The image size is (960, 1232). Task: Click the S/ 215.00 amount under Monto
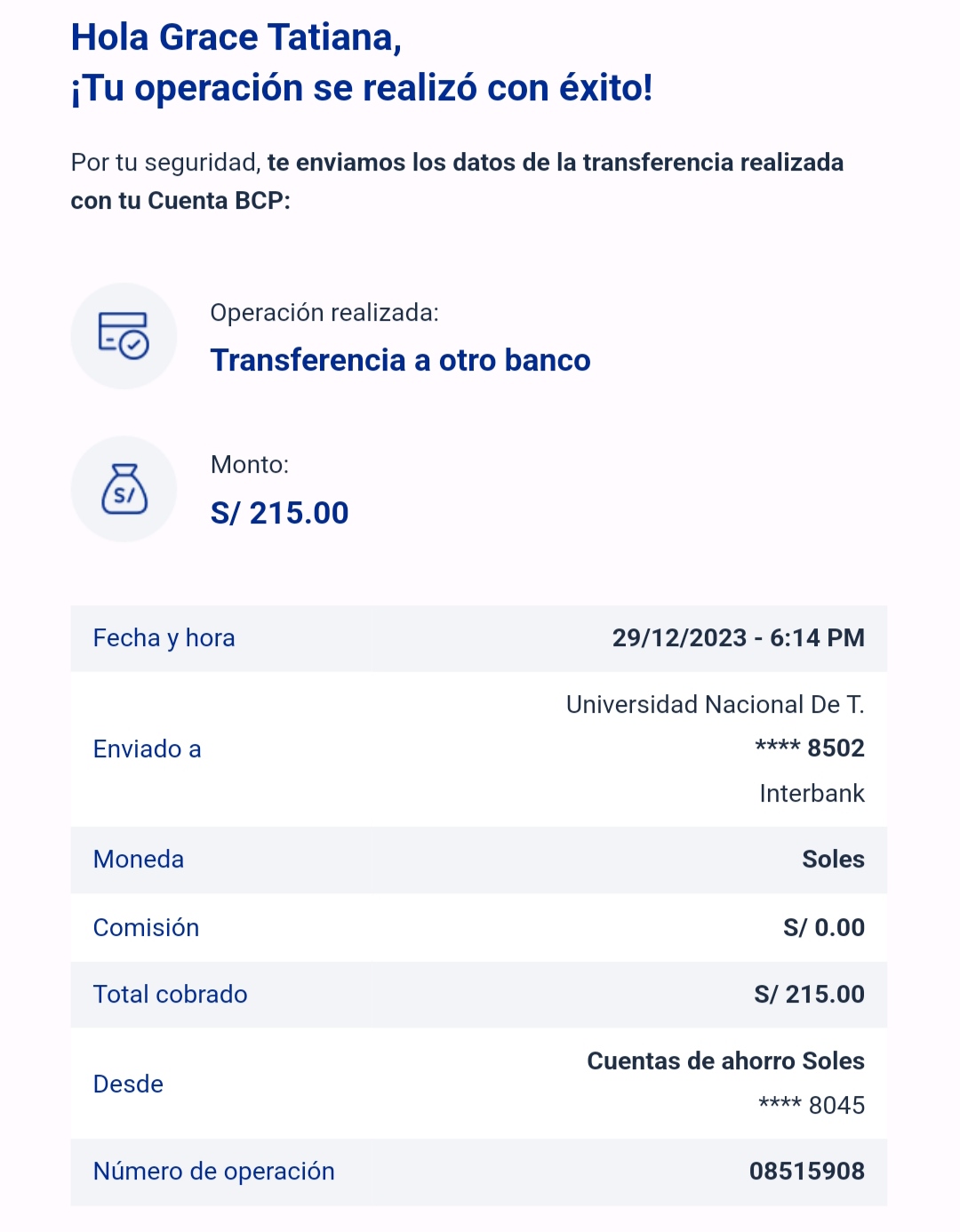(x=279, y=513)
